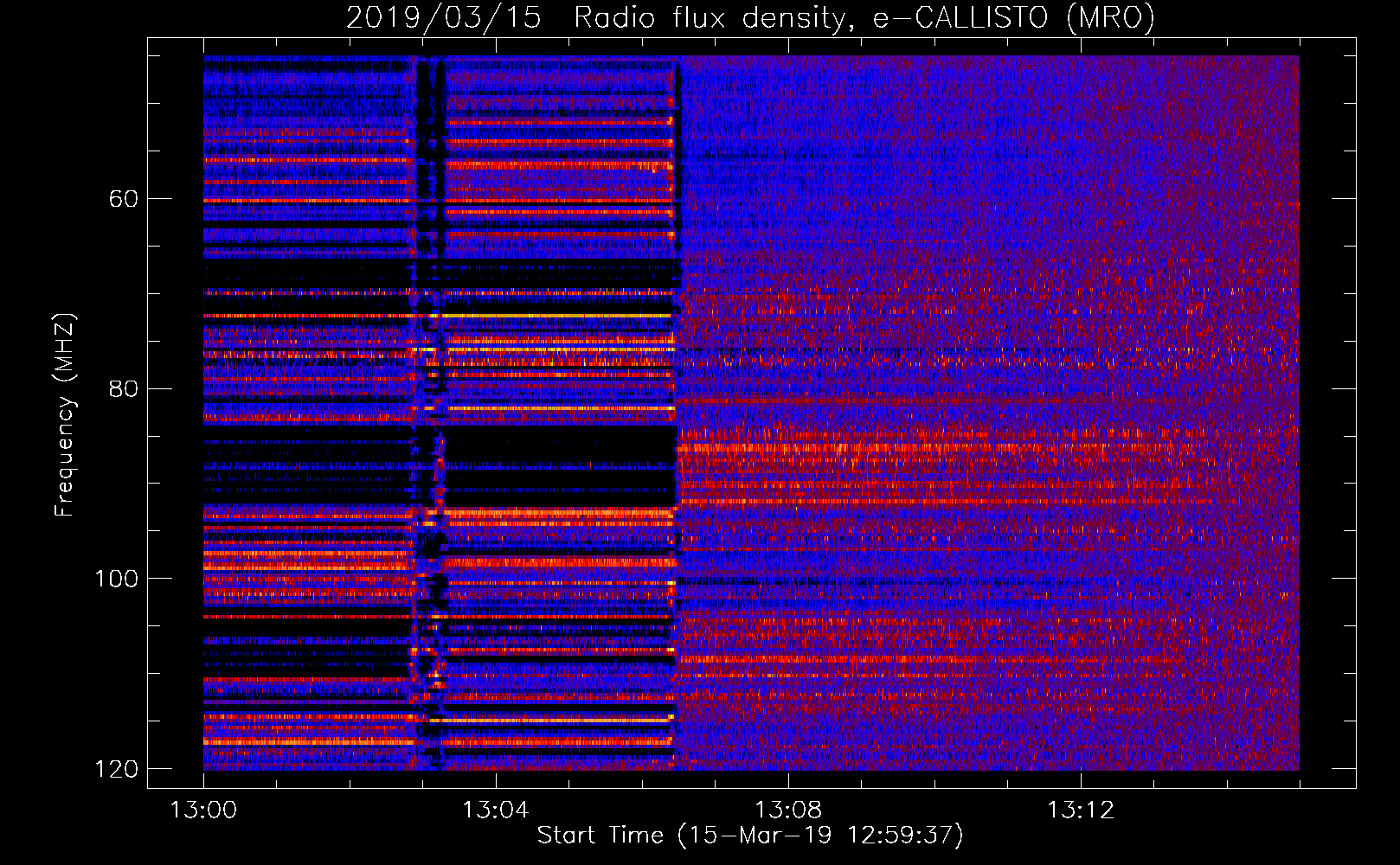Click the 13:04 time tick label
Screen dimensions: 1400x865
pos(496,811)
